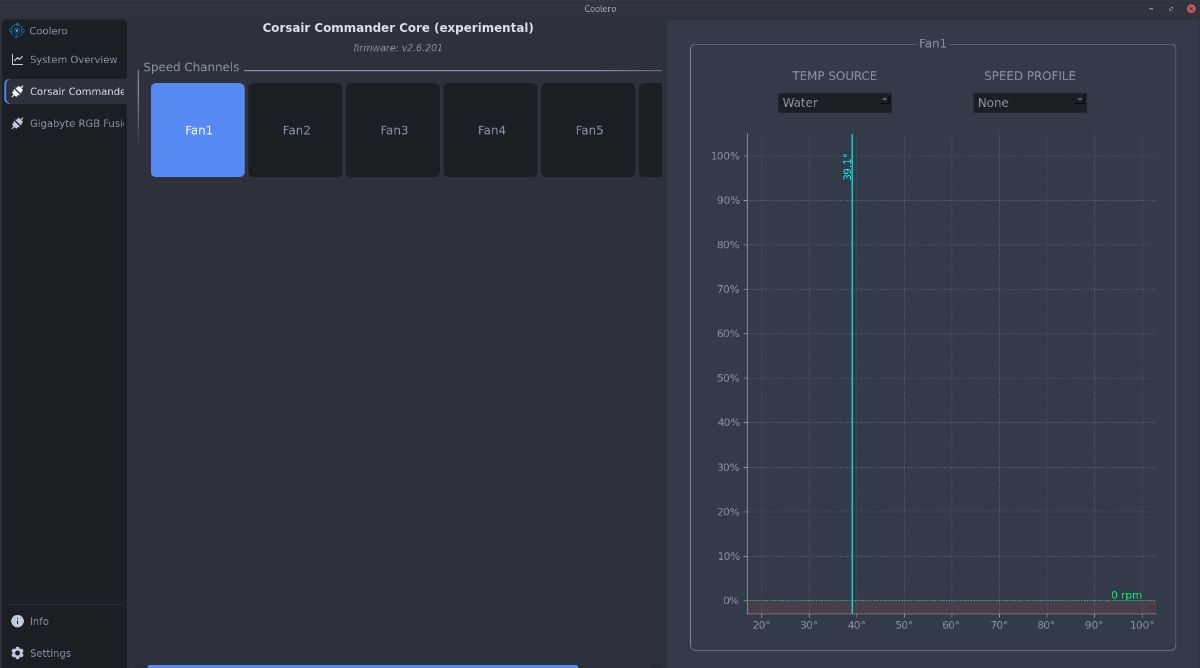Viewport: 1200px width, 668px height.
Task: Open the Speed Profile dropdown arrow
Action: click(1079, 100)
